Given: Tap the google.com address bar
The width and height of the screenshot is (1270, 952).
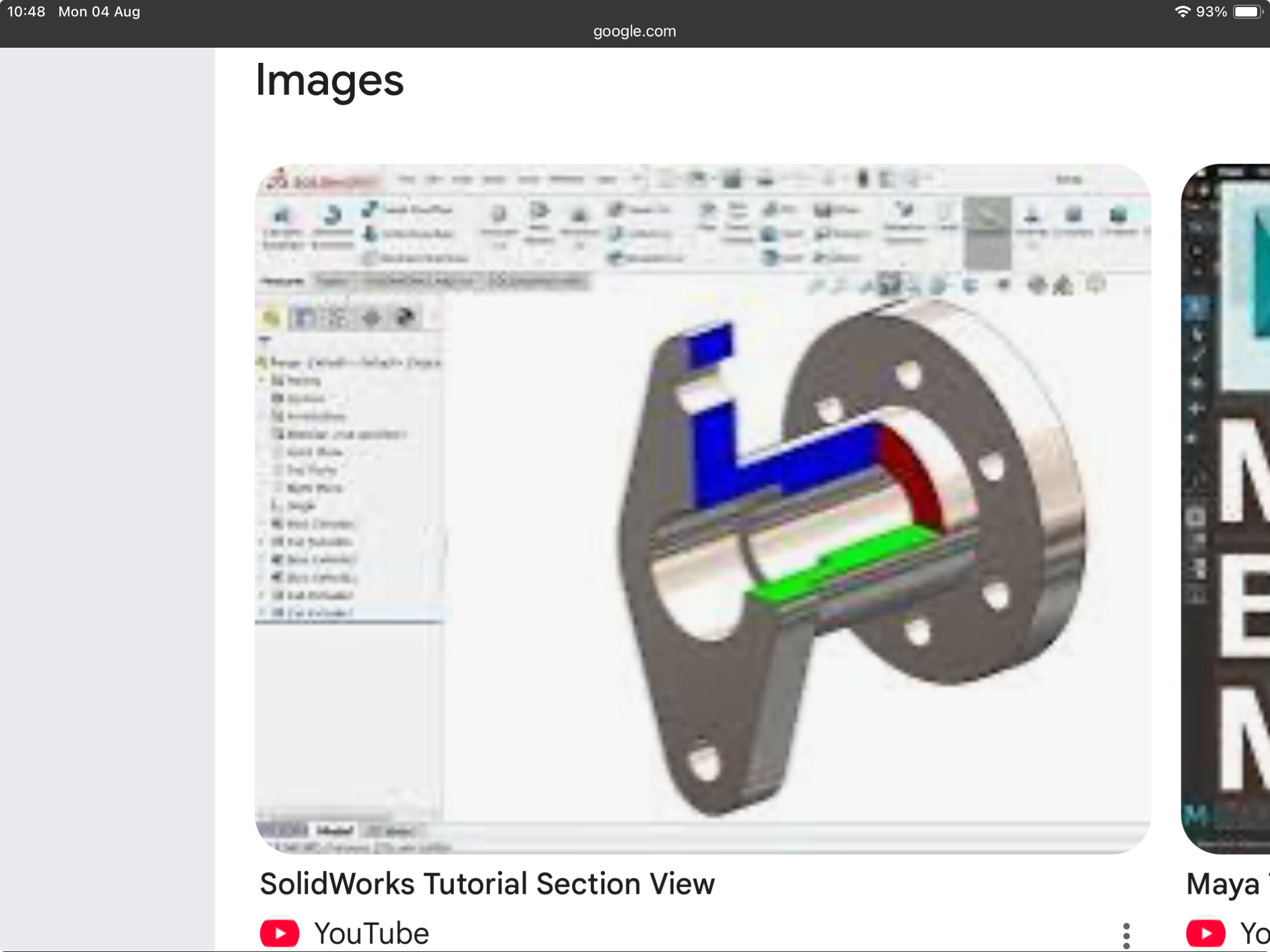Looking at the screenshot, I should (634, 31).
